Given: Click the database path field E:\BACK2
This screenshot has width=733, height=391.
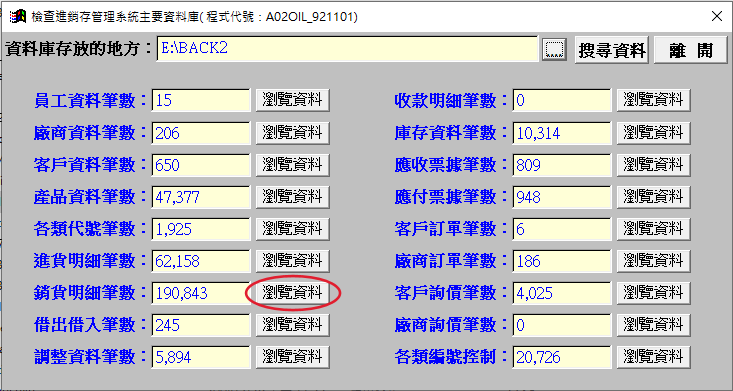Looking at the screenshot, I should click(x=348, y=49).
